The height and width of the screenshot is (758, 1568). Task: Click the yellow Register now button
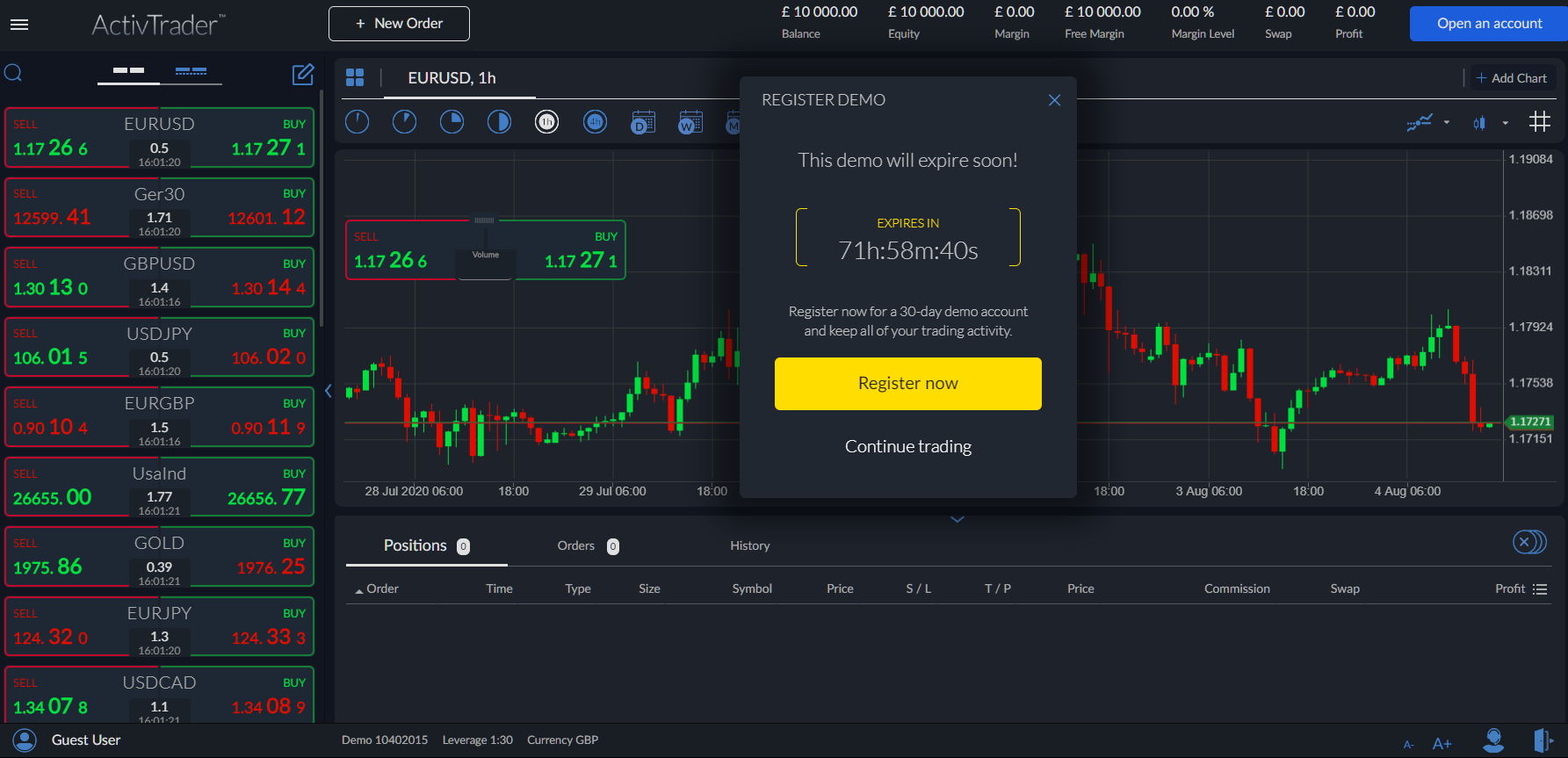907,384
